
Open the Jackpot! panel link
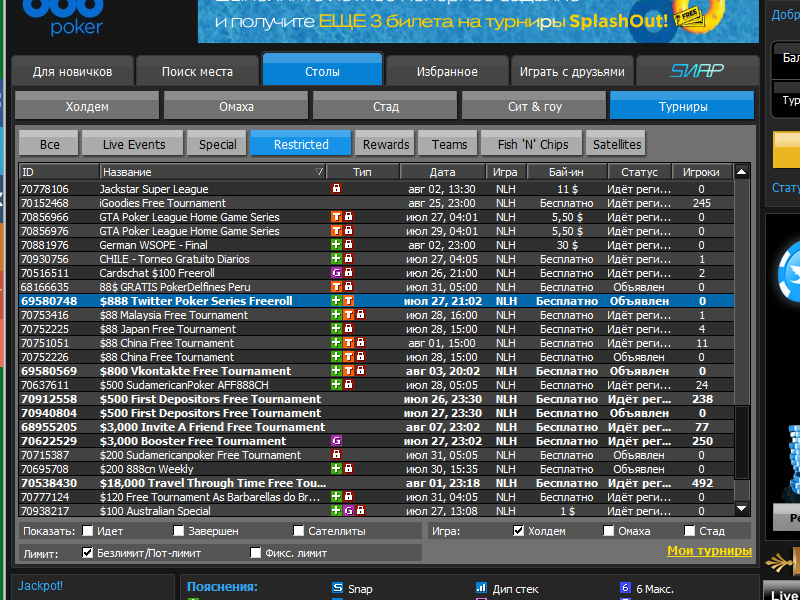click(40, 586)
